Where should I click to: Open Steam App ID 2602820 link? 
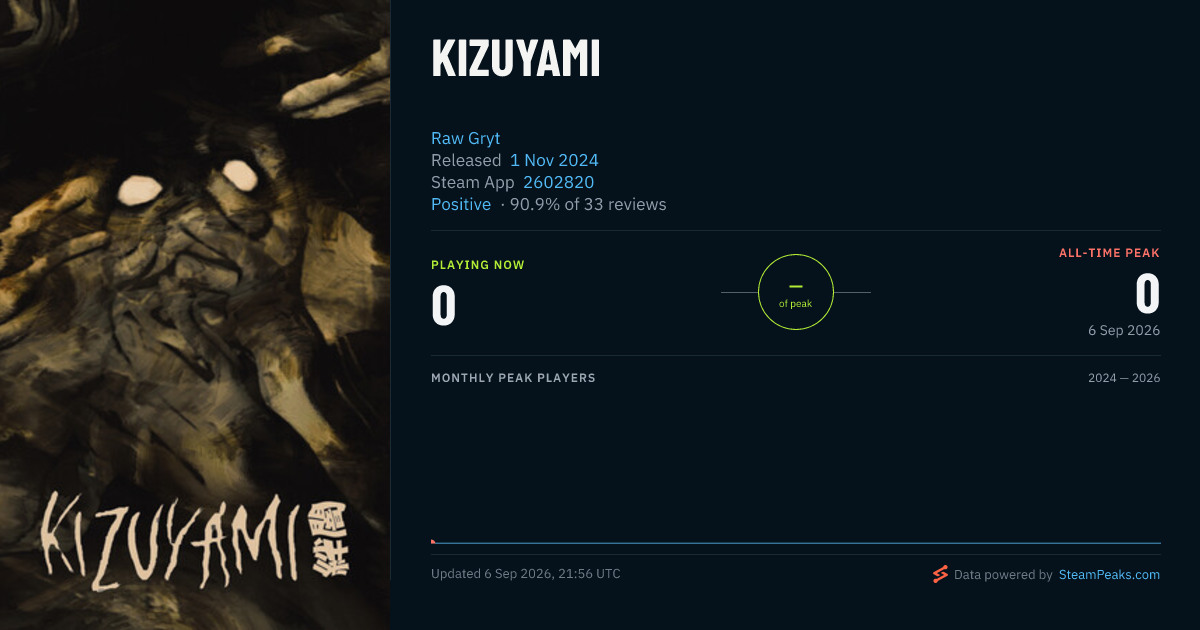(558, 182)
